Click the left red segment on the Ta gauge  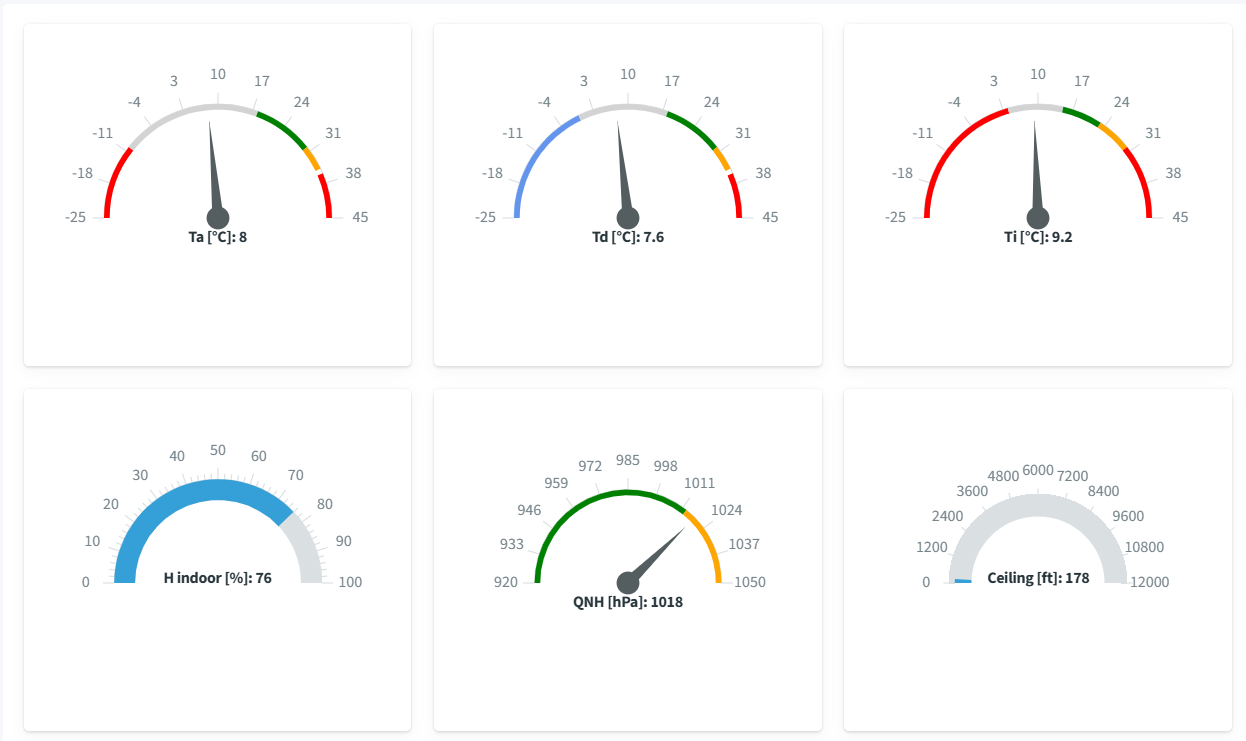114,180
